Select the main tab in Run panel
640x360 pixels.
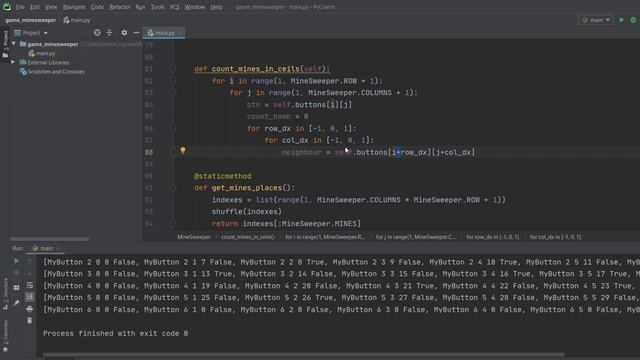point(43,248)
